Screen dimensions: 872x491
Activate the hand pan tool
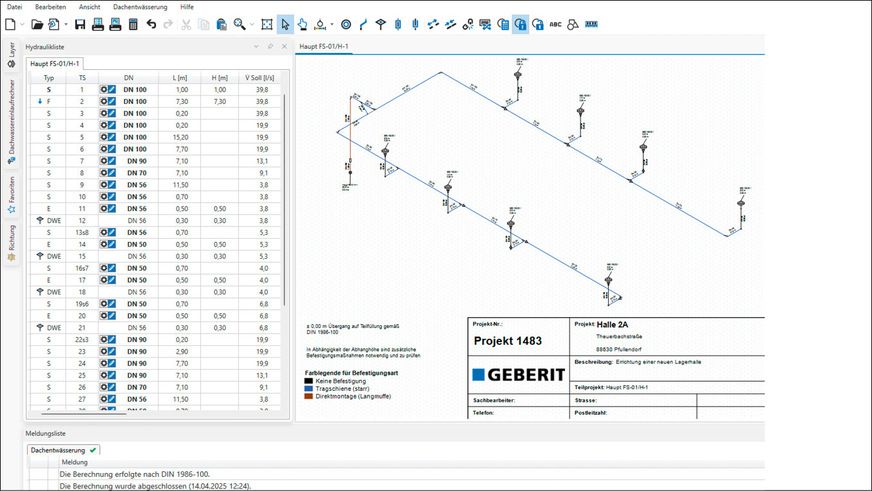[x=302, y=23]
